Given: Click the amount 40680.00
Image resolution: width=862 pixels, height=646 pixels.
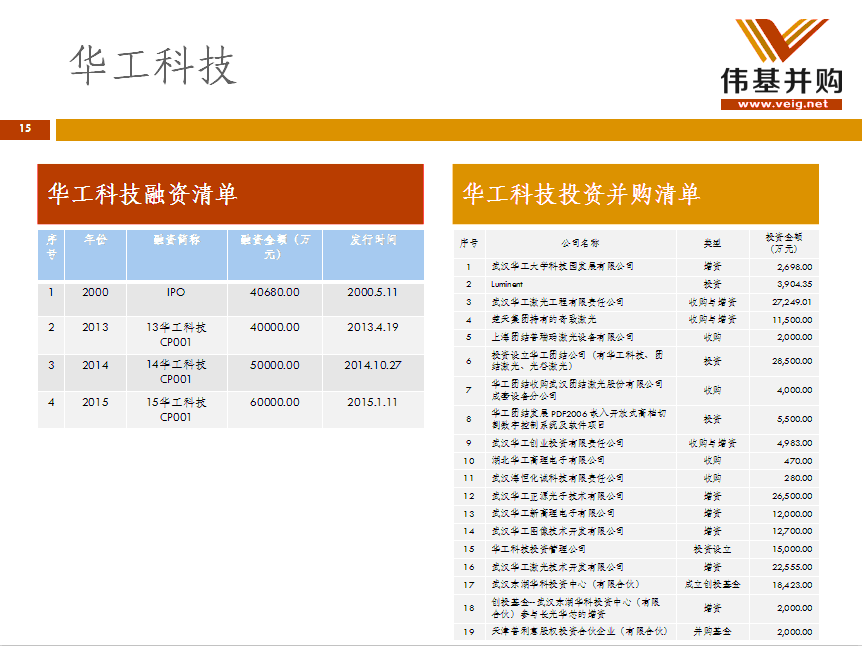Looking at the screenshot, I should [x=275, y=292].
